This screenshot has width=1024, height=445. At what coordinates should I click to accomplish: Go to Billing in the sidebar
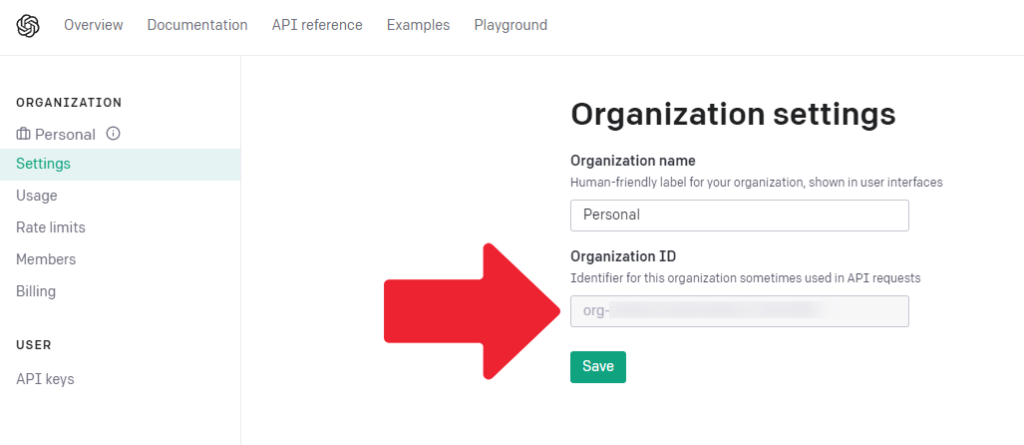(36, 291)
